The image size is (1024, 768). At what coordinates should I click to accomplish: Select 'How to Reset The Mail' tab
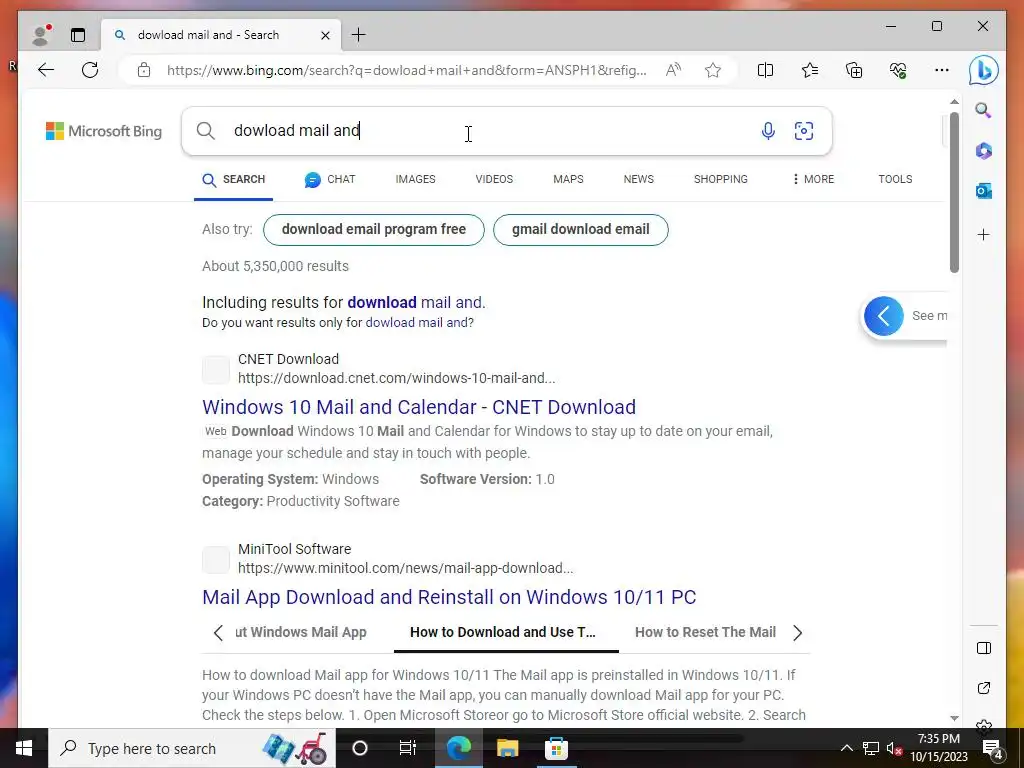pos(705,632)
